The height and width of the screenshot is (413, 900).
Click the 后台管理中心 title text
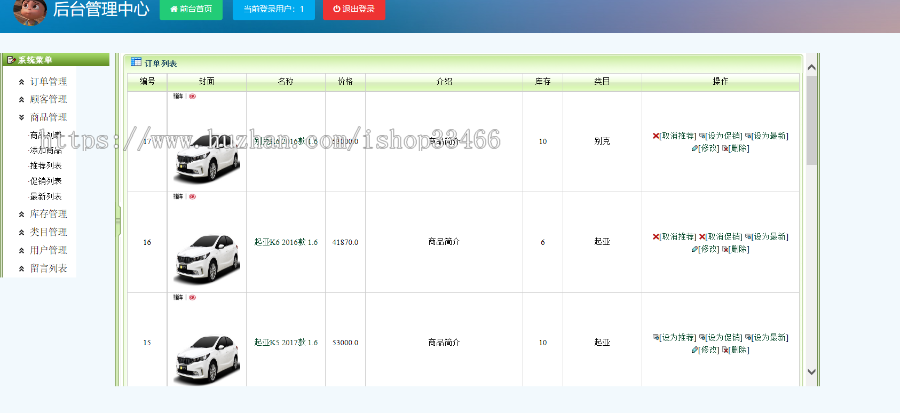pyautogui.click(x=101, y=9)
